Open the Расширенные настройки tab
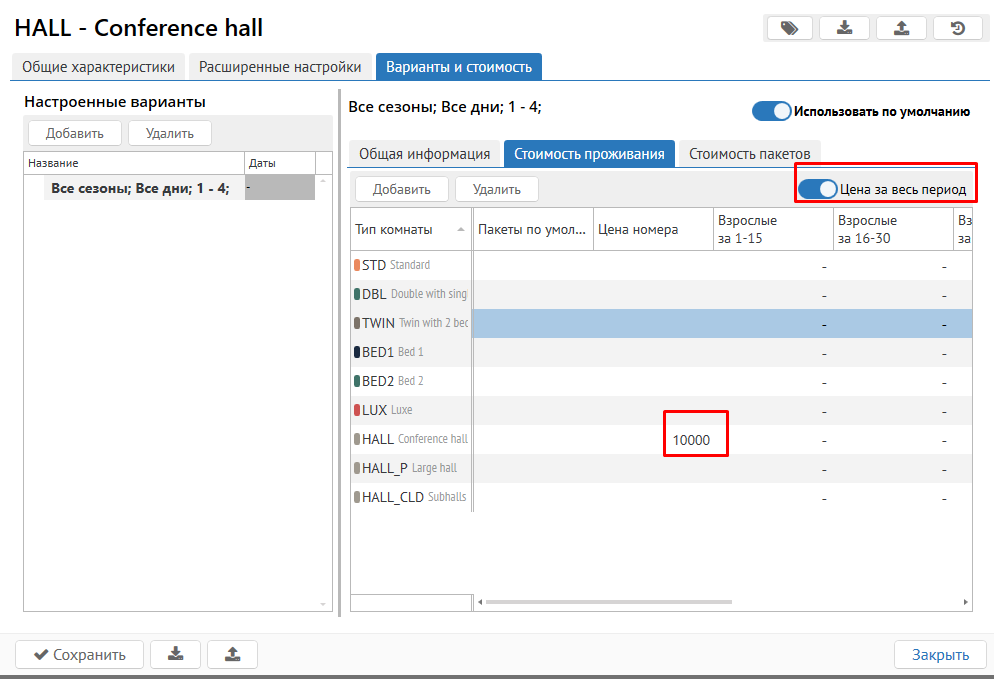 coord(280,67)
